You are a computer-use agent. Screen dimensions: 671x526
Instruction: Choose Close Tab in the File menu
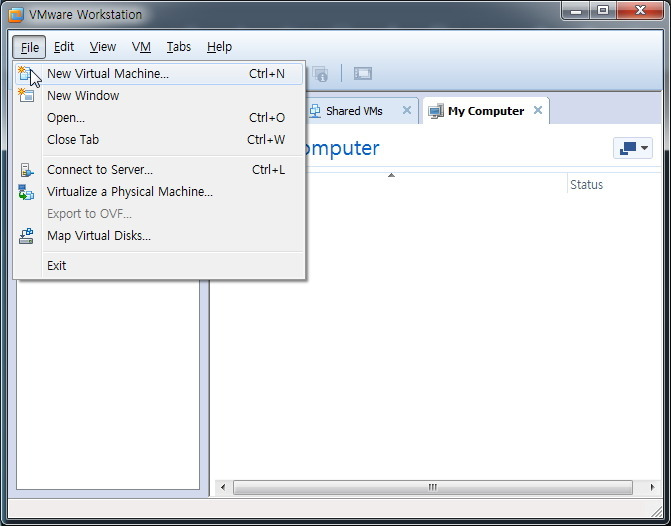[159, 140]
